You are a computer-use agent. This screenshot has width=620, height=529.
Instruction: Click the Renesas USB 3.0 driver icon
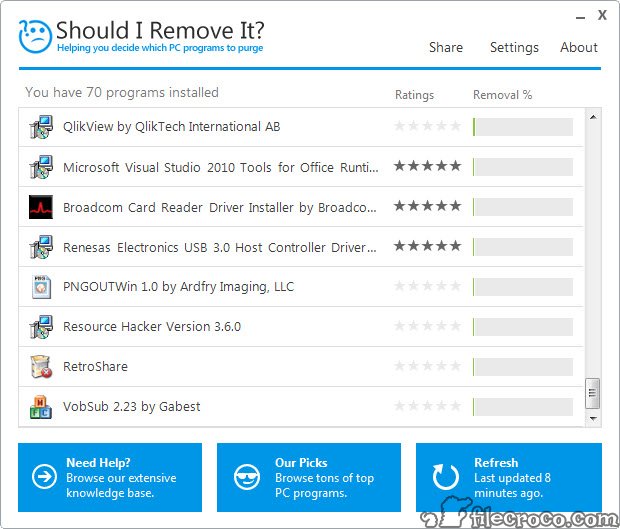(x=41, y=247)
